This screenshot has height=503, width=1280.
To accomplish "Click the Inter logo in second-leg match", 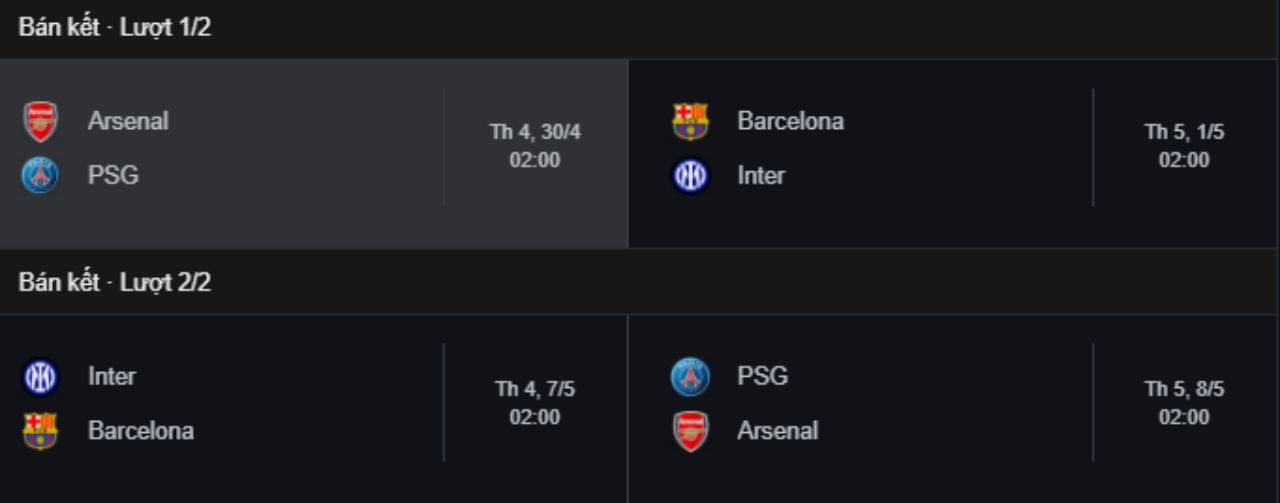I will (40, 377).
